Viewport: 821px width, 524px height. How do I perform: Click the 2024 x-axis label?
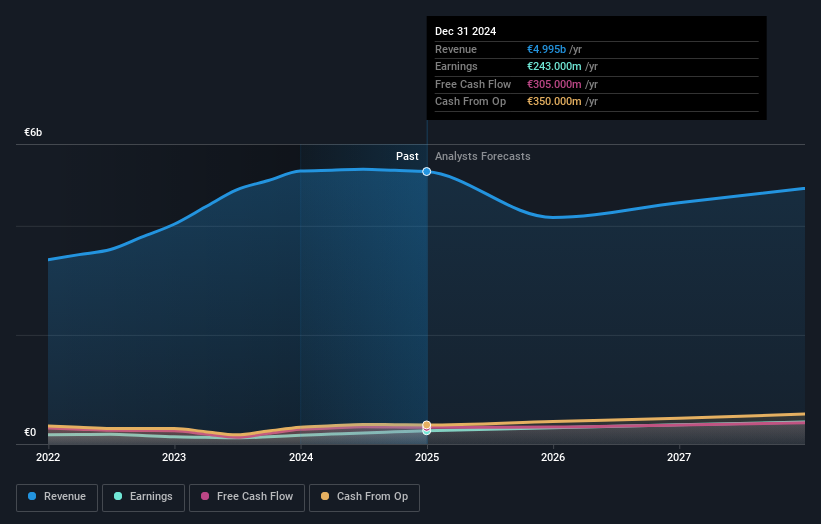pyautogui.click(x=301, y=457)
